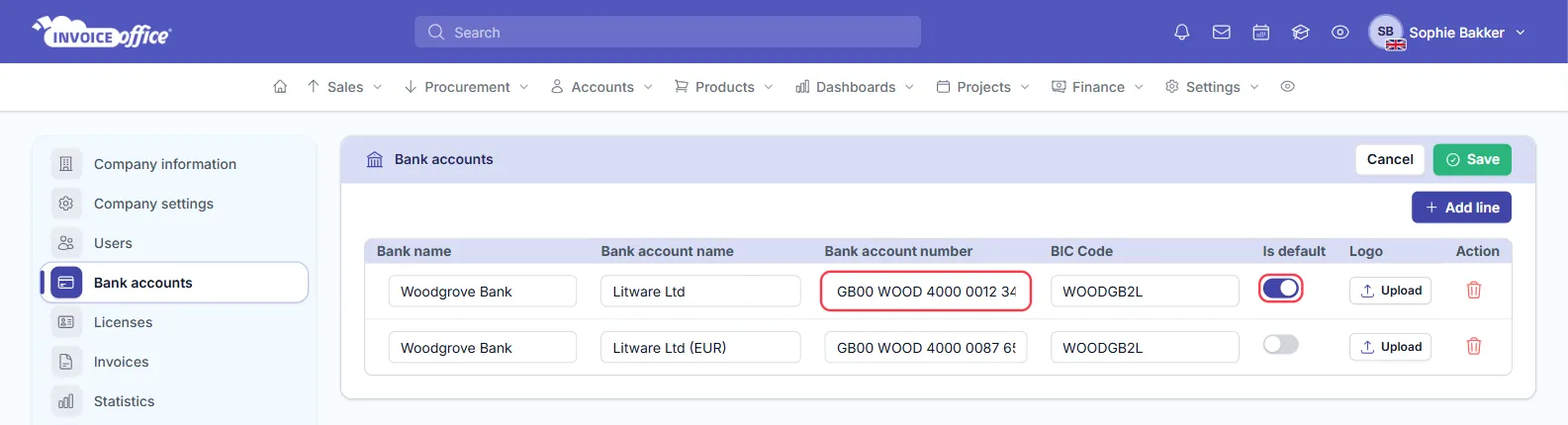The image size is (1568, 425).
Task: Click the SB user avatar
Action: tap(1386, 32)
